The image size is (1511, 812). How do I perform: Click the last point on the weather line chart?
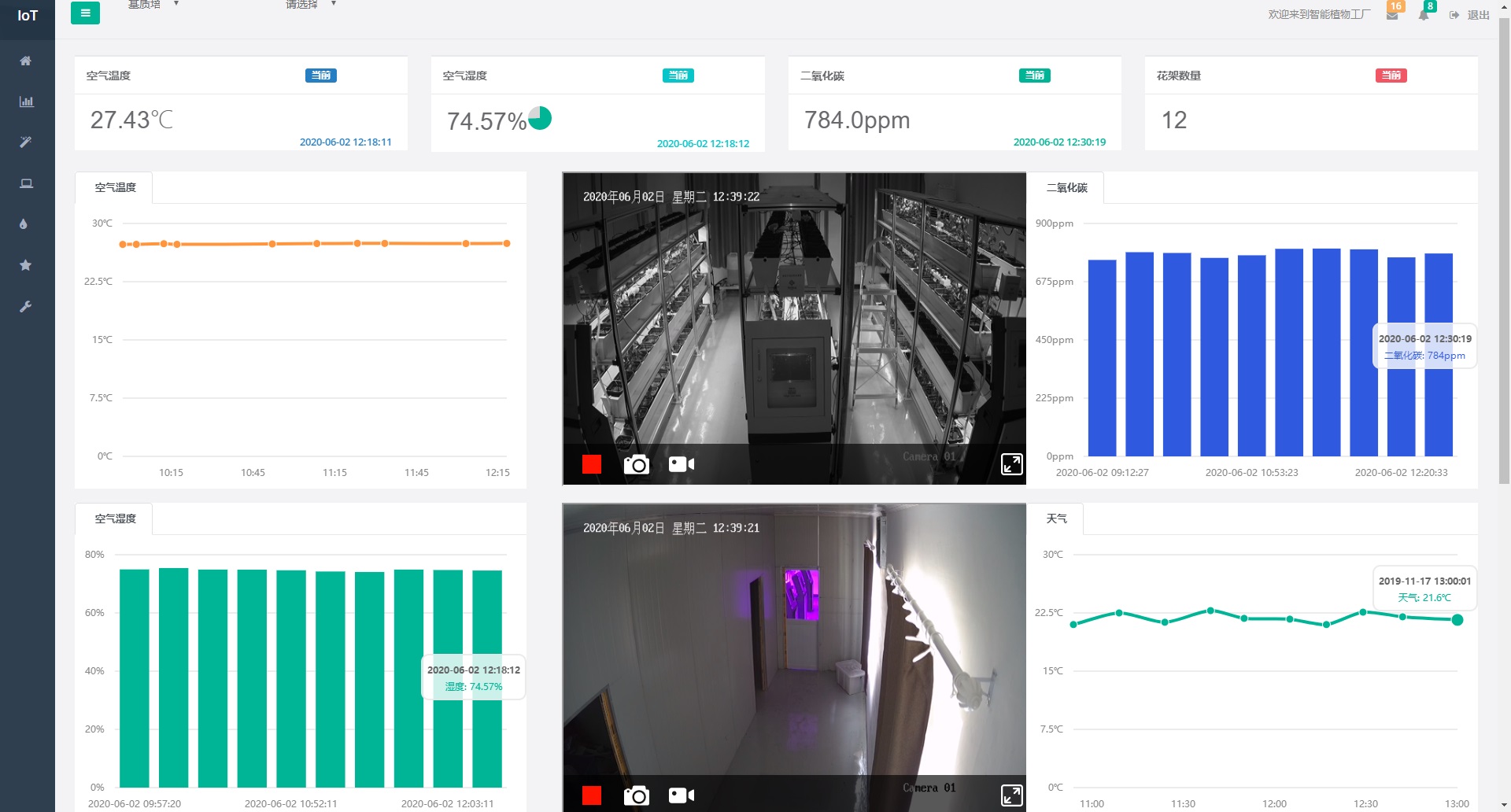1457,620
